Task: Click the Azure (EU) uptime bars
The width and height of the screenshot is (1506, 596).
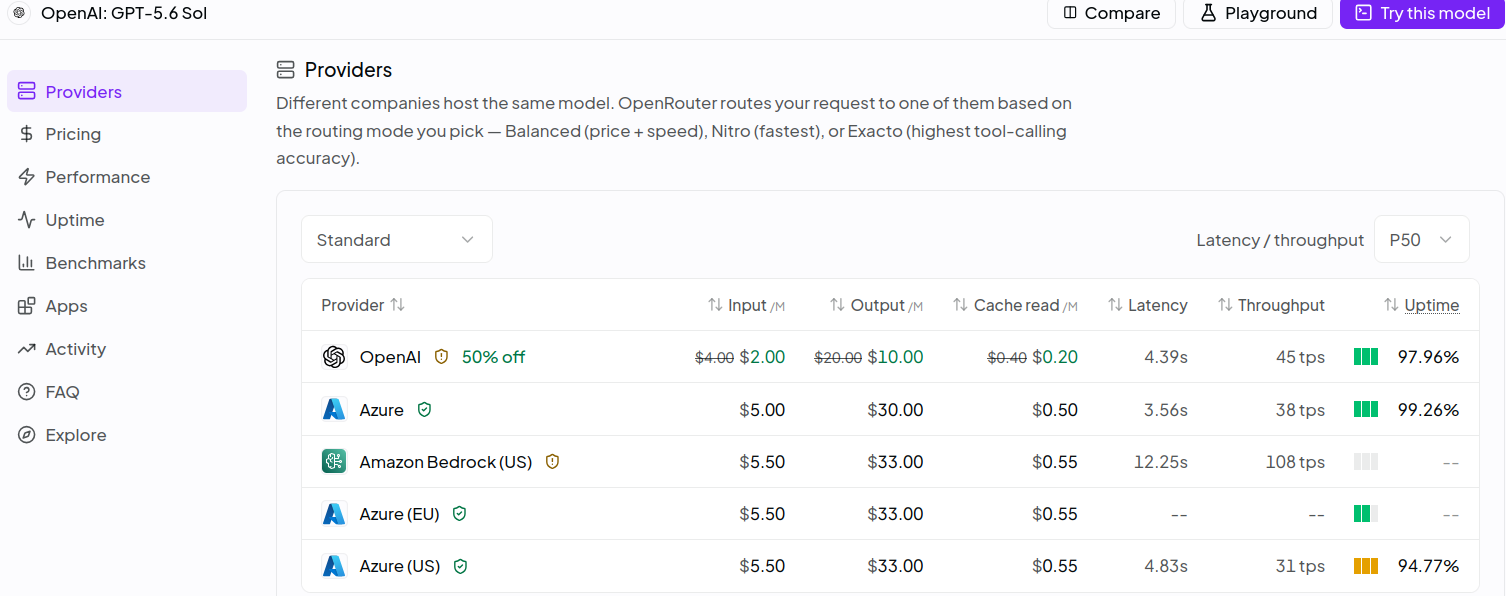Action: coord(1366,513)
